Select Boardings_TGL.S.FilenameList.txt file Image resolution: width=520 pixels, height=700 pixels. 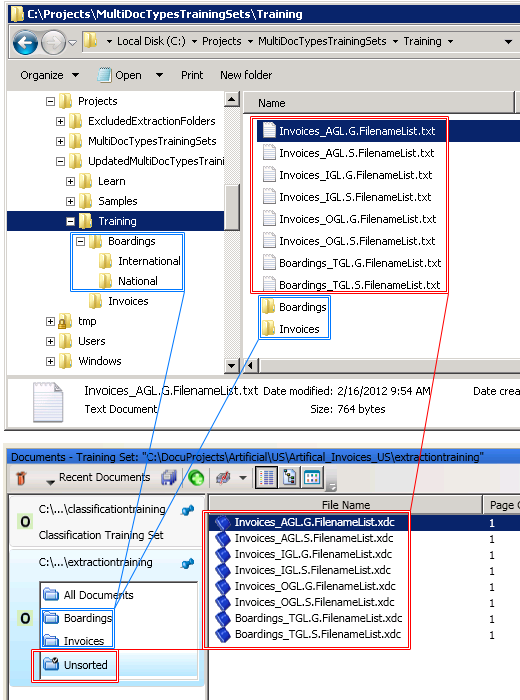(x=359, y=285)
